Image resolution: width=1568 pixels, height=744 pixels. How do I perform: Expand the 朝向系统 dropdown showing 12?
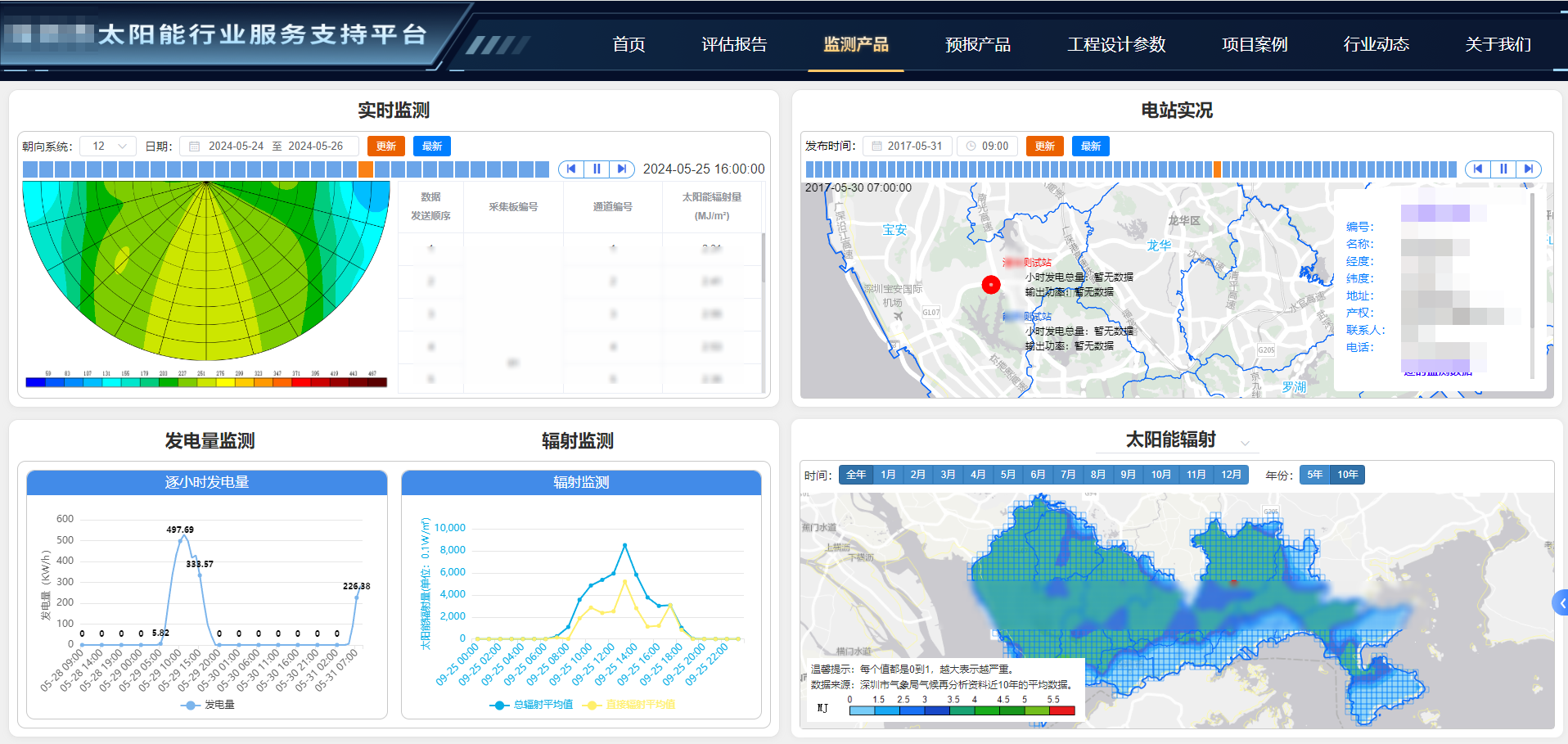click(x=108, y=146)
